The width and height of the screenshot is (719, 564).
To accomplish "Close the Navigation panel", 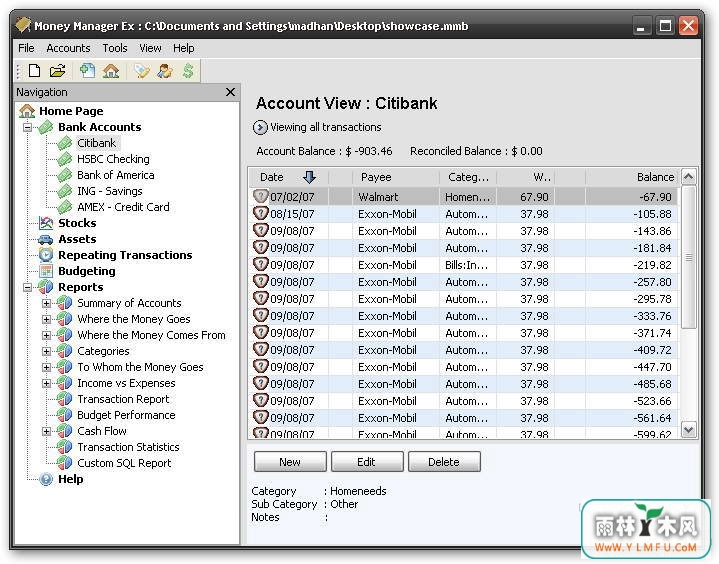I will coord(231,92).
